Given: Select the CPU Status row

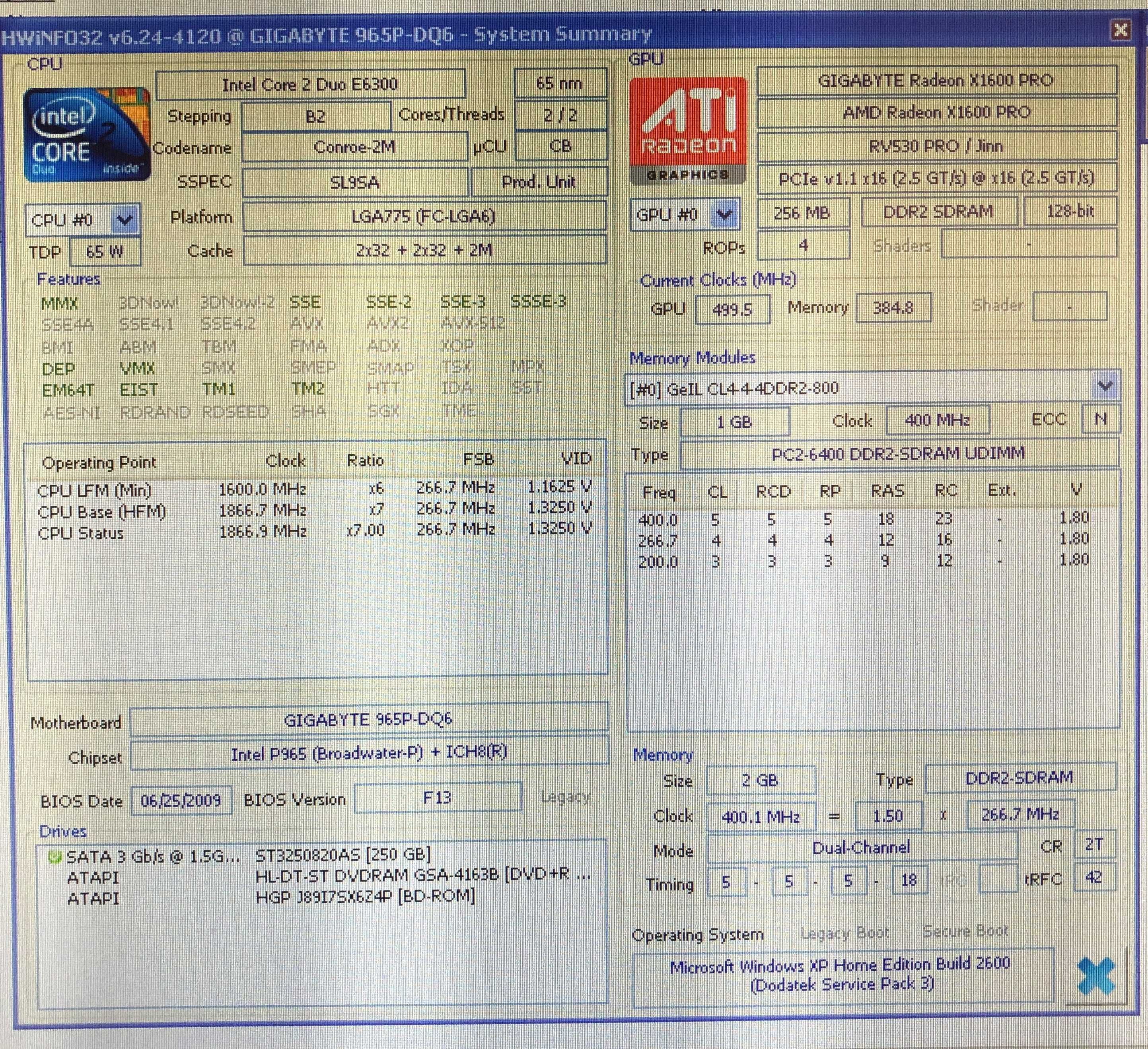Looking at the screenshot, I should pyautogui.click(x=314, y=531).
